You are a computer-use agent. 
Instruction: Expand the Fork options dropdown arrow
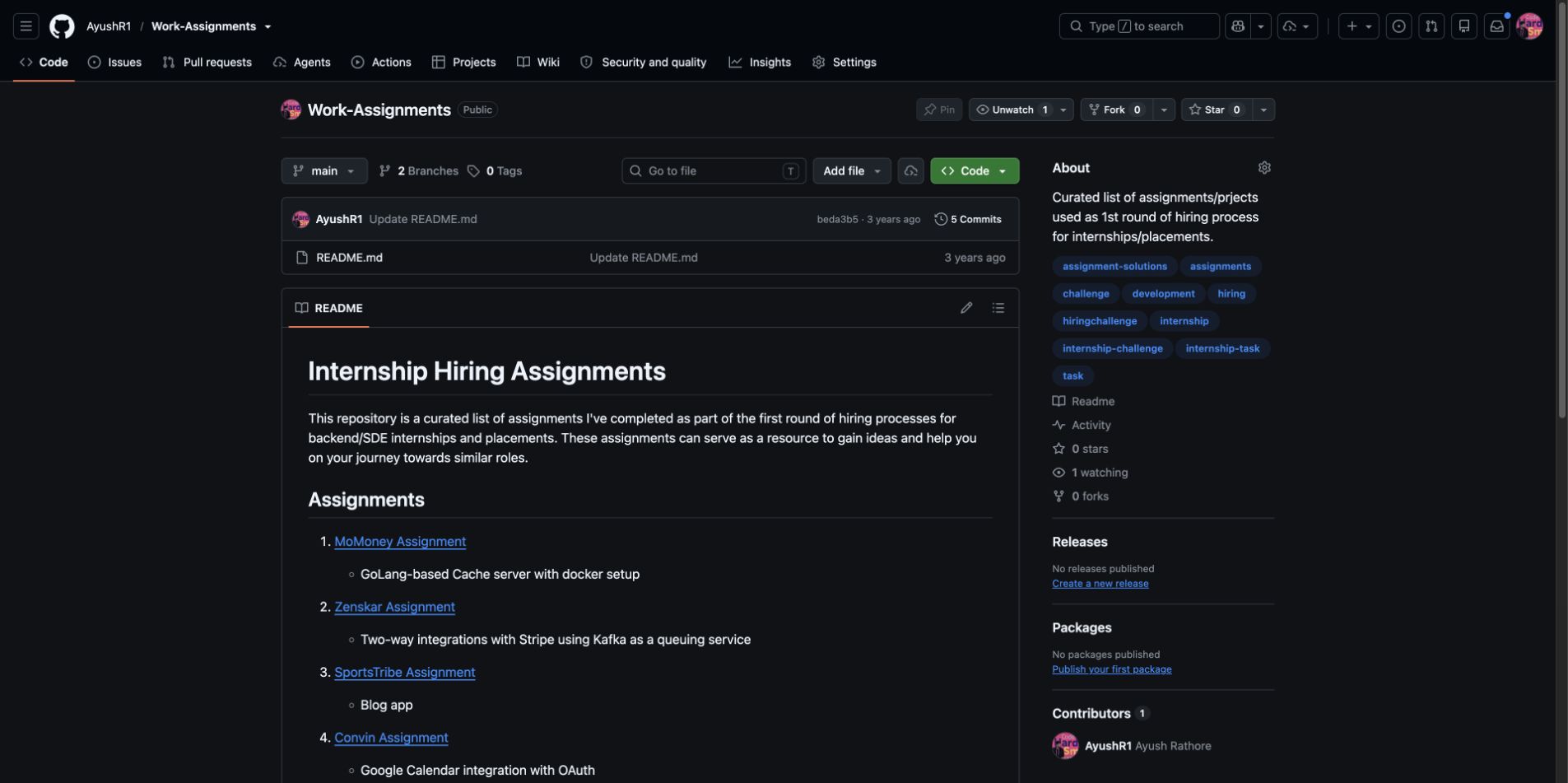(1163, 110)
